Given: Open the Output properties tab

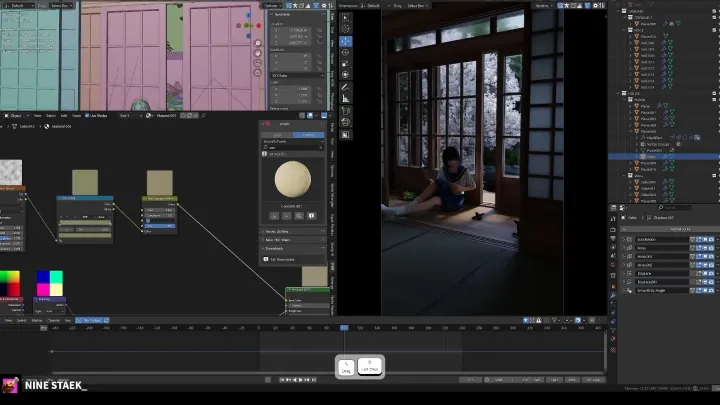Looking at the screenshot, I should click(x=613, y=238).
